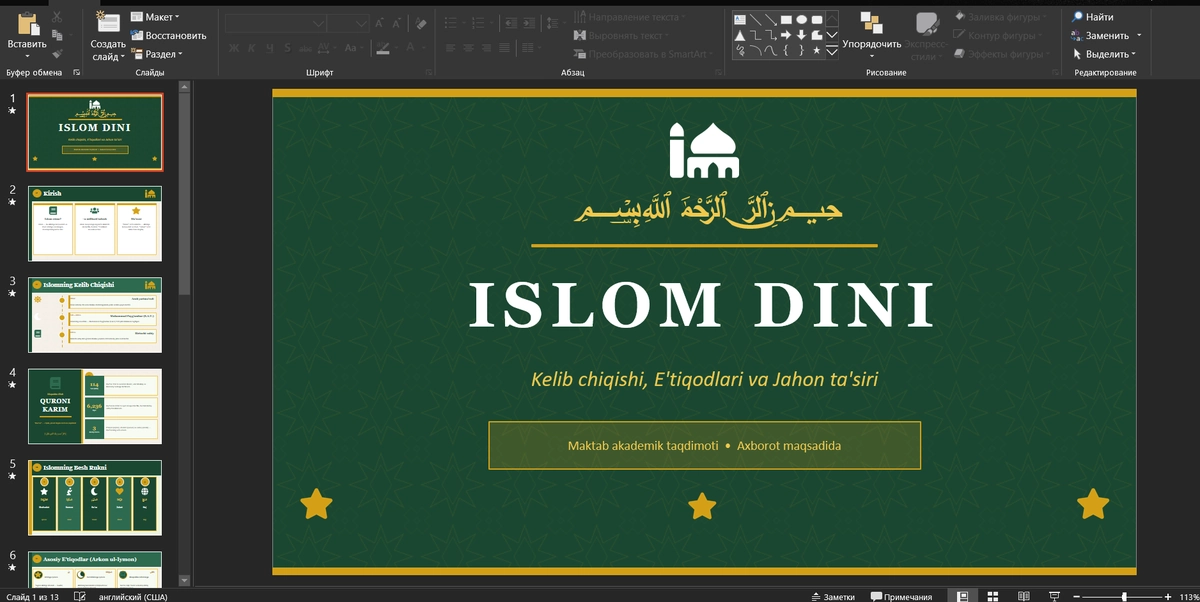Click the bulleted list icon

451,23
